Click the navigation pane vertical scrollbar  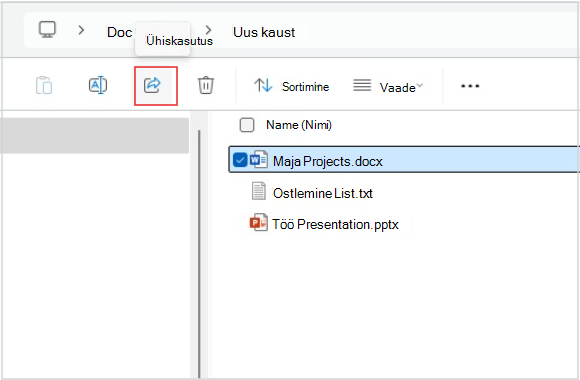(199, 253)
